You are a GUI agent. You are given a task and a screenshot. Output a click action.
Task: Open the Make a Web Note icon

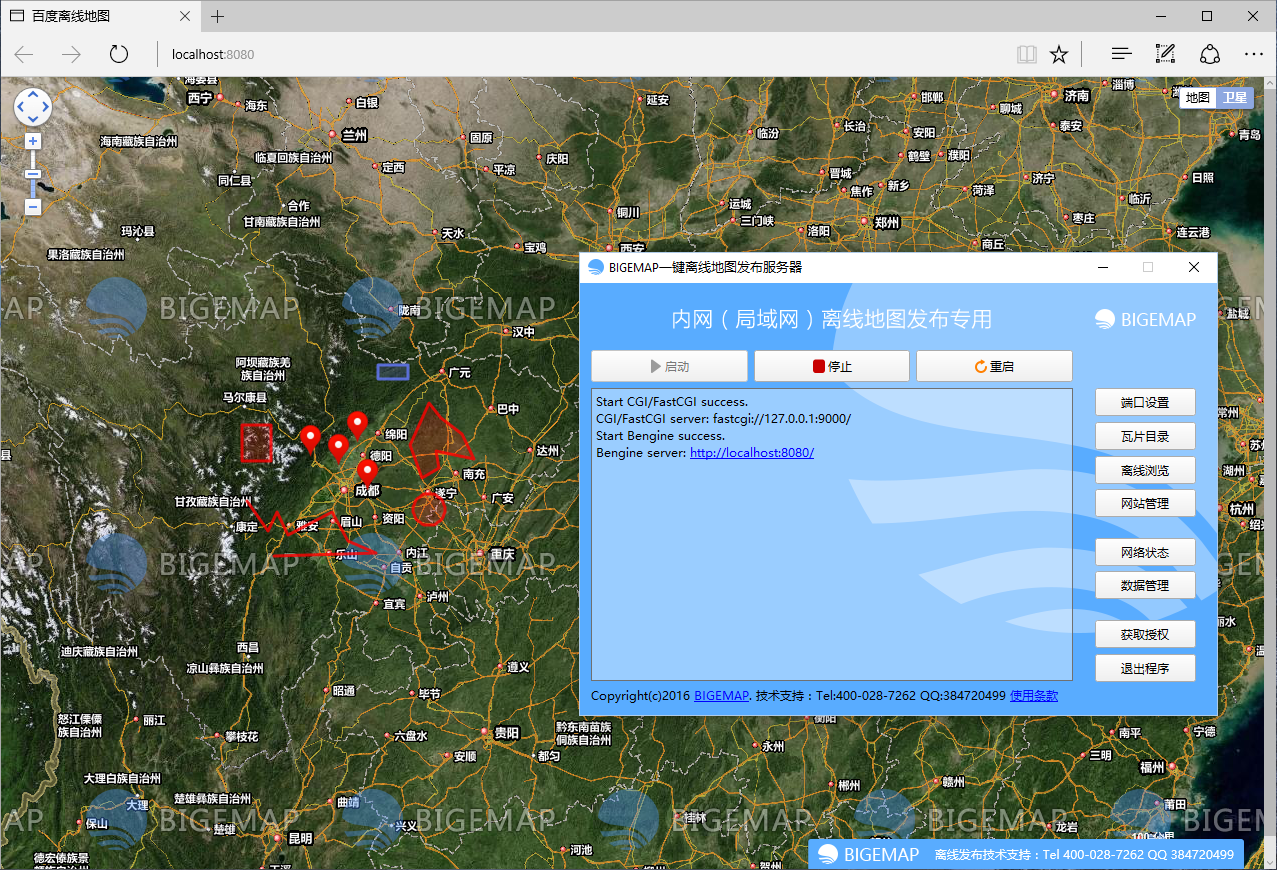click(1165, 54)
